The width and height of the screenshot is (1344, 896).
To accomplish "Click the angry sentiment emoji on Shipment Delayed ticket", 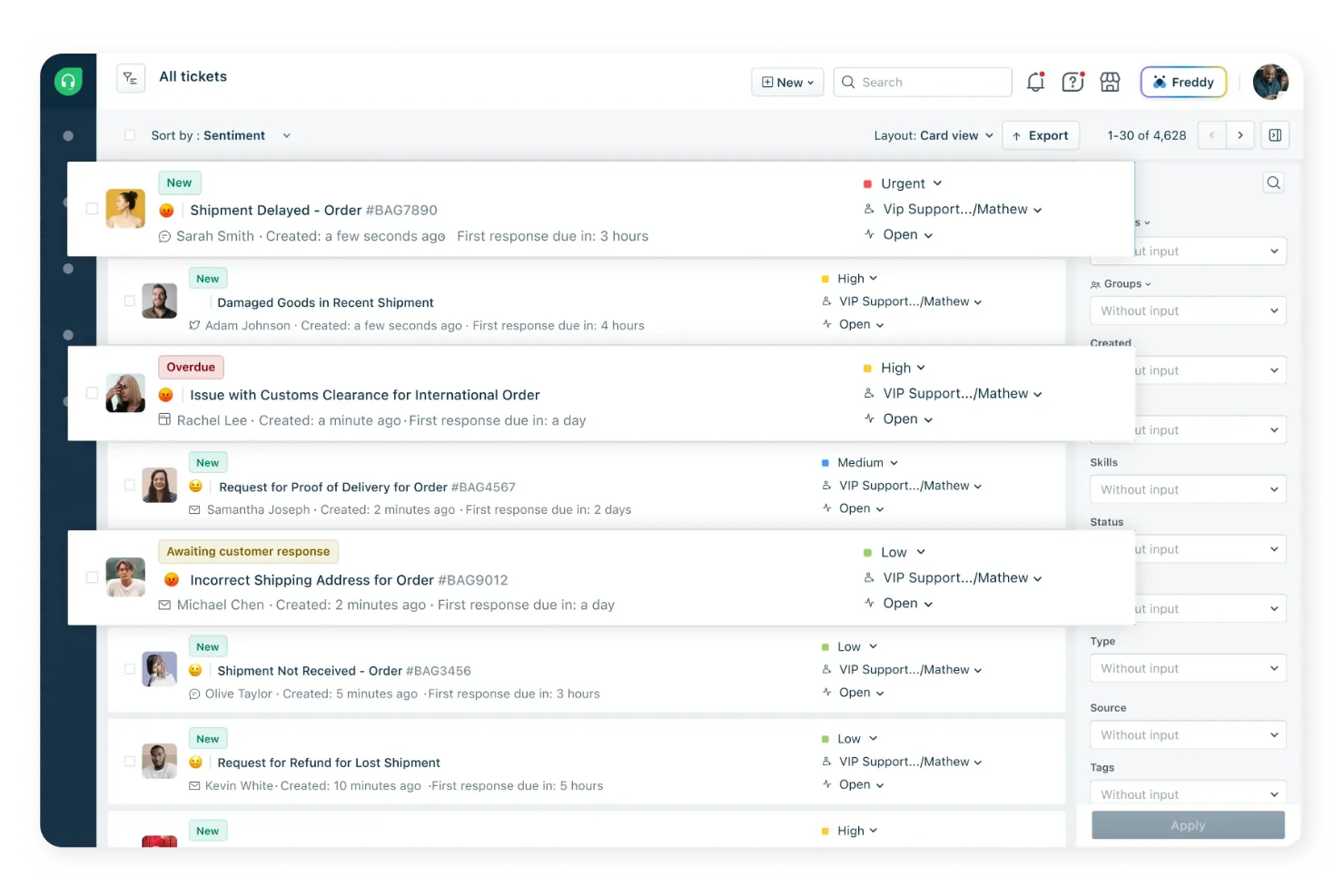I will coord(166,210).
